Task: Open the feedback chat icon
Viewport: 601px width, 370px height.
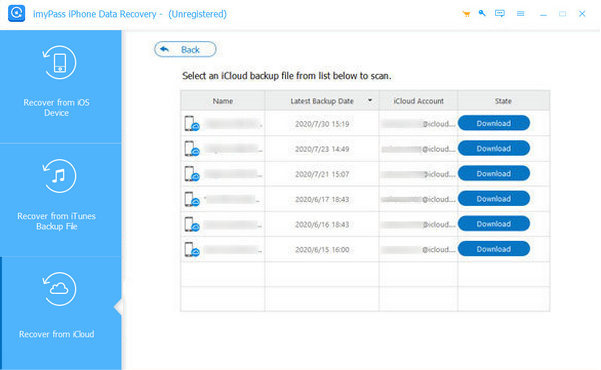Action: pos(500,13)
